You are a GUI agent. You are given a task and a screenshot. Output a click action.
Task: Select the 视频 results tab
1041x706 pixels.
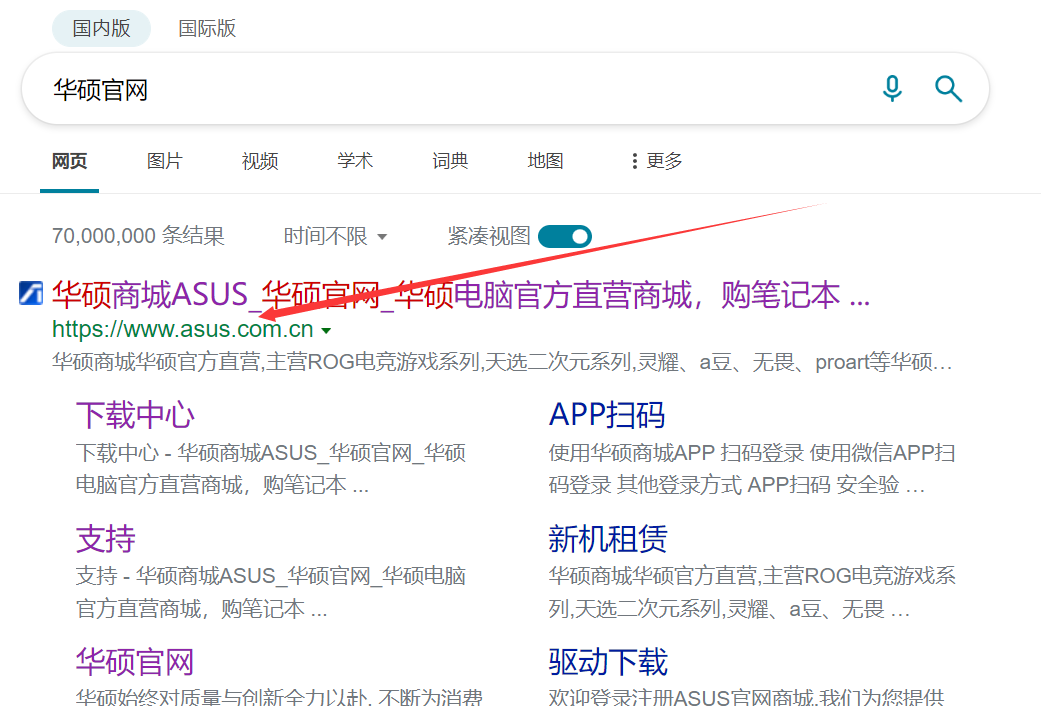pos(260,161)
